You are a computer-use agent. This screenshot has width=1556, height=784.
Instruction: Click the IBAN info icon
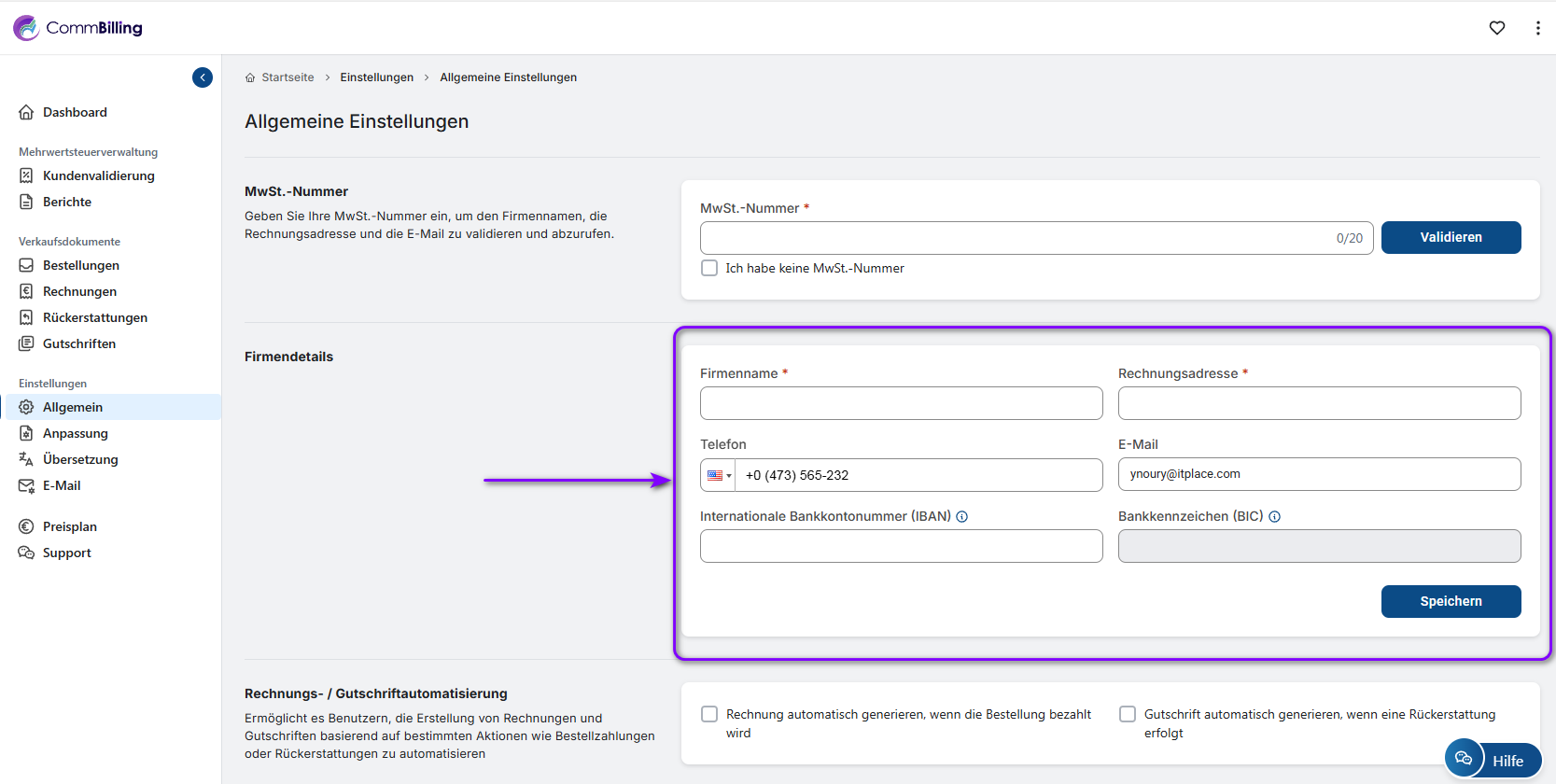click(961, 516)
